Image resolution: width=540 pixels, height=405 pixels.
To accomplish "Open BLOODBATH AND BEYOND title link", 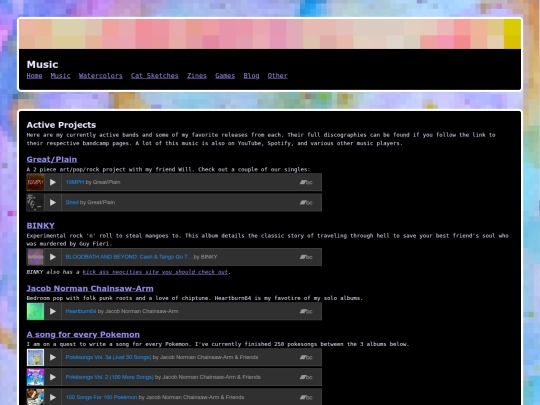I will (129, 257).
